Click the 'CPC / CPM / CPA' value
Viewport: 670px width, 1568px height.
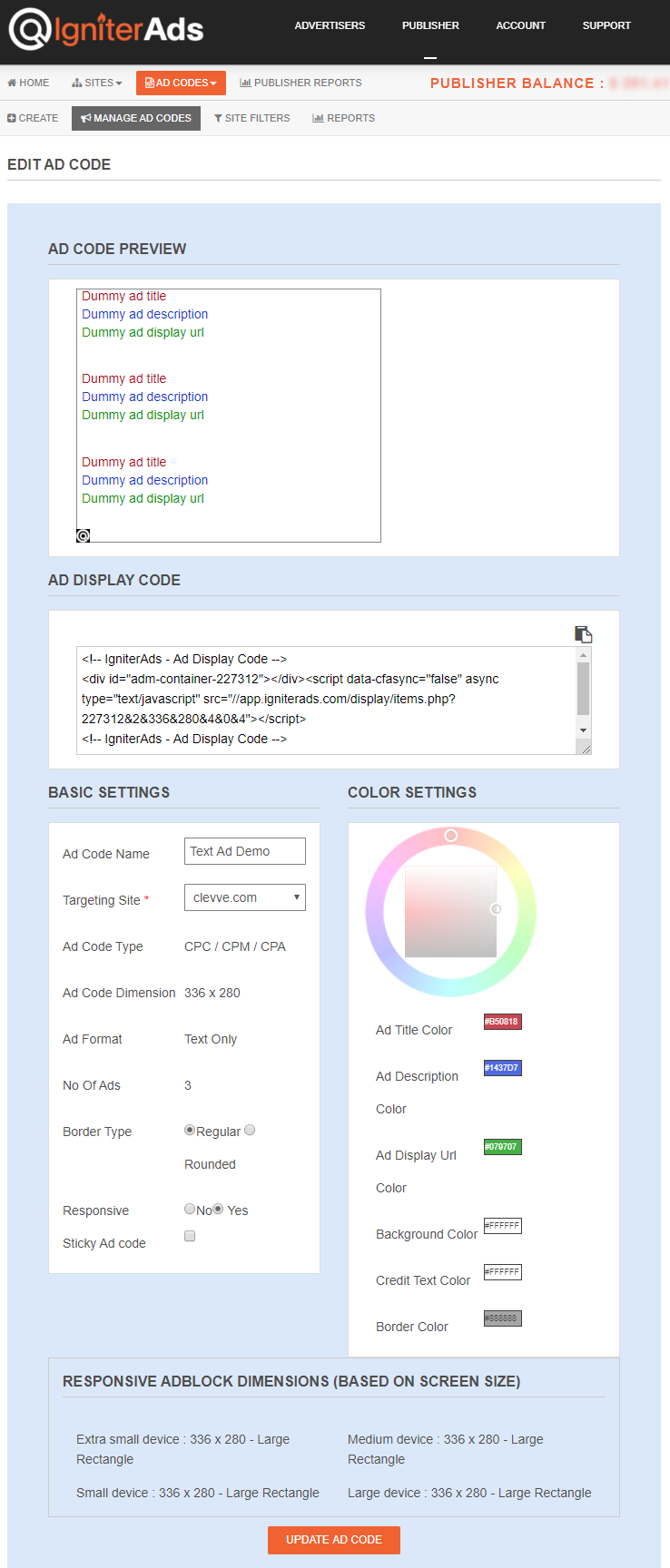click(235, 946)
